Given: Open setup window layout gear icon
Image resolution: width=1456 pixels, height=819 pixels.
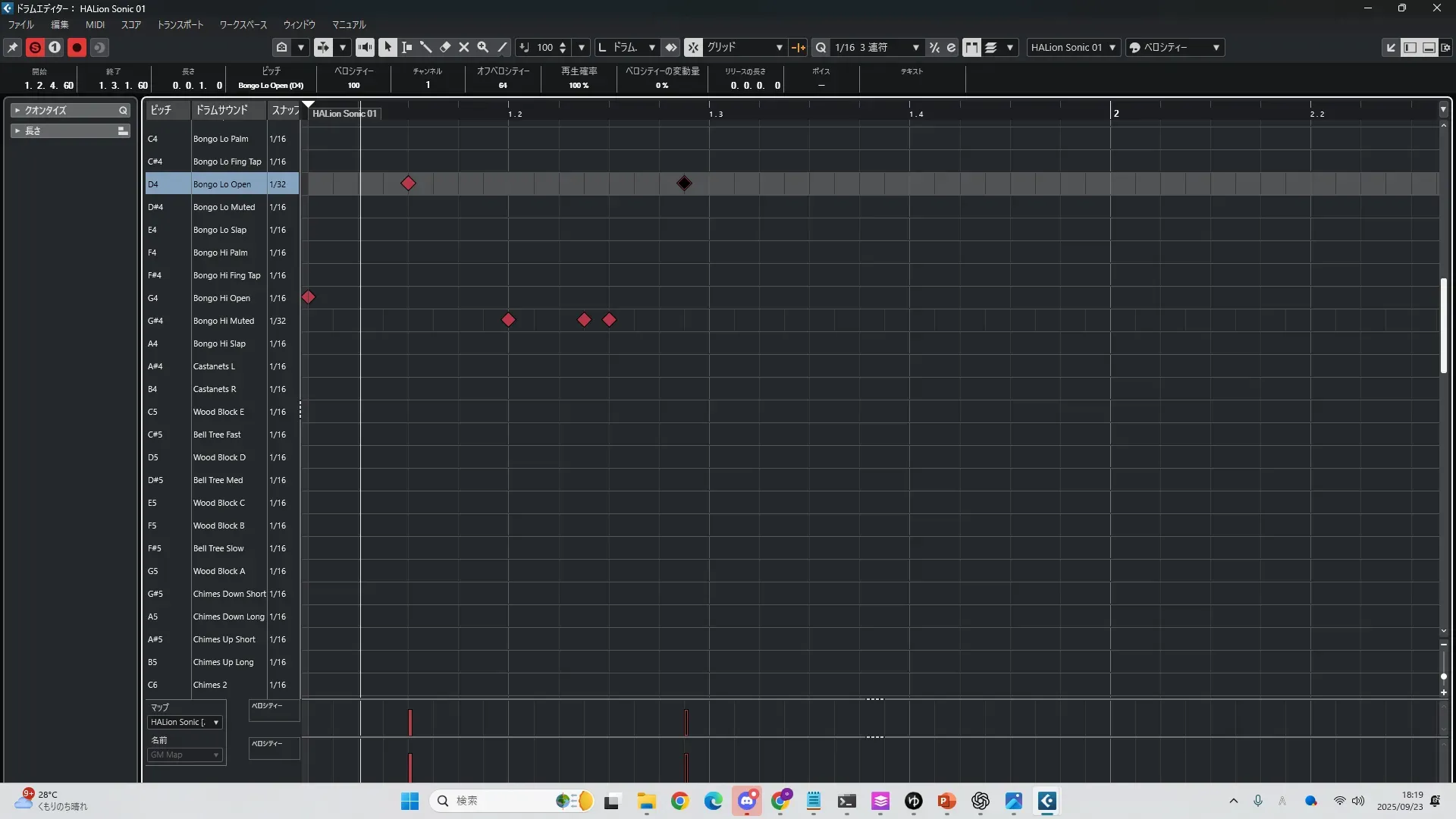Looking at the screenshot, I should [1446, 47].
